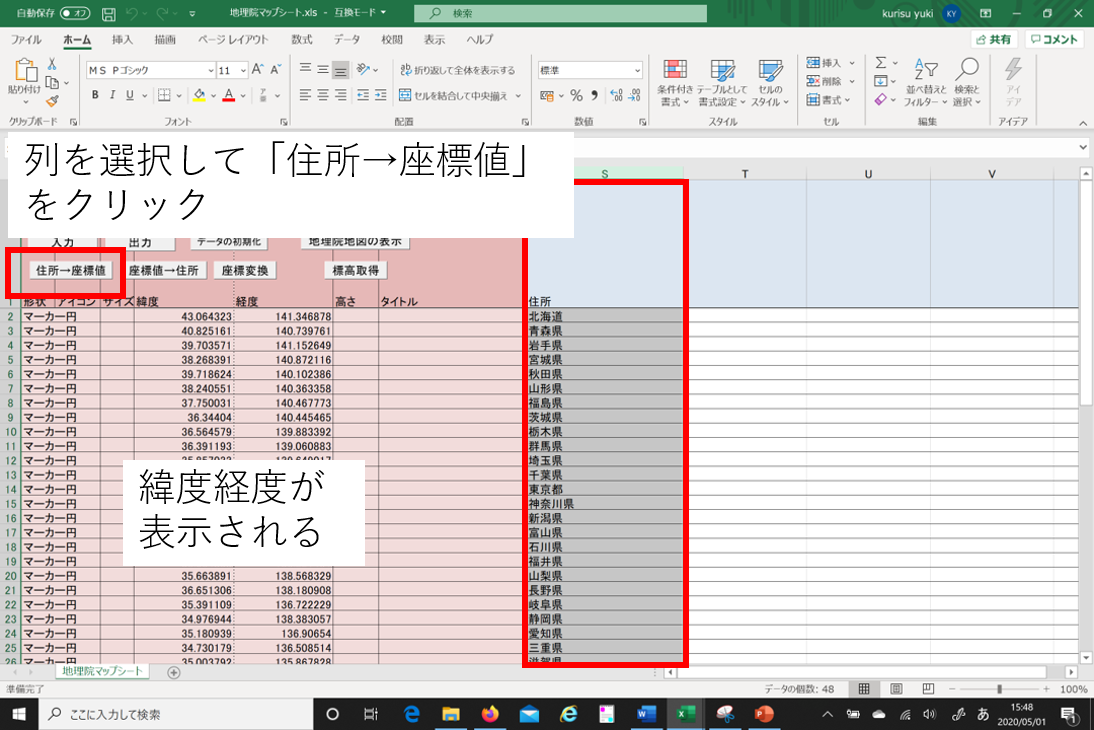
Task: Increase decimal places
Action: point(616,95)
